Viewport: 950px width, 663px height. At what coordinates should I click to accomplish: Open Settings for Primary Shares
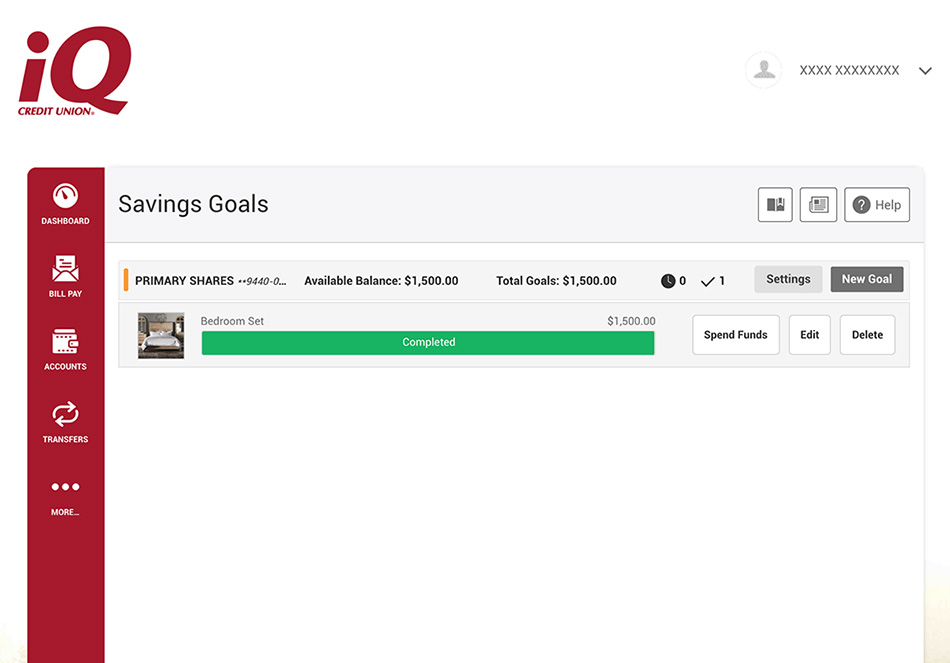788,280
